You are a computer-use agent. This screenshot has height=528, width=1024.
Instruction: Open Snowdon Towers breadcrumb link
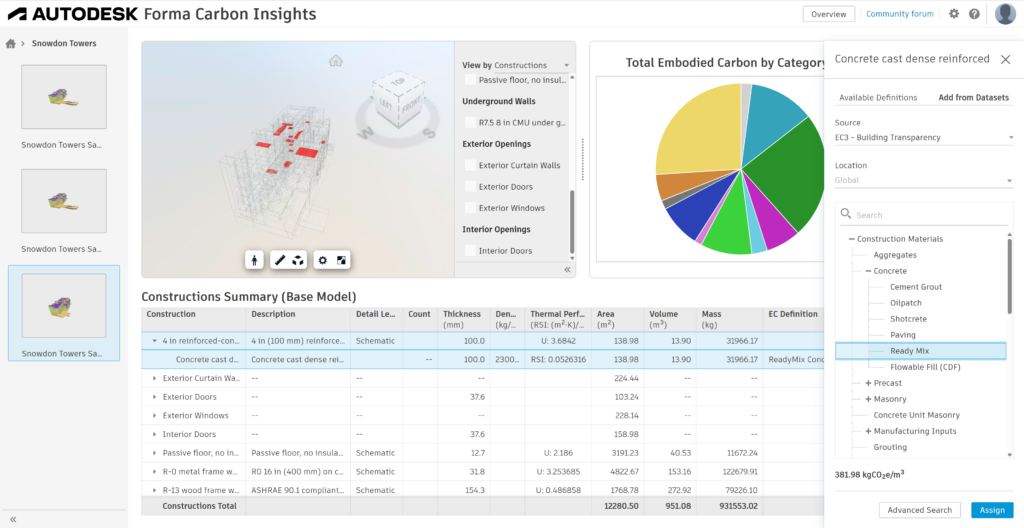(64, 44)
